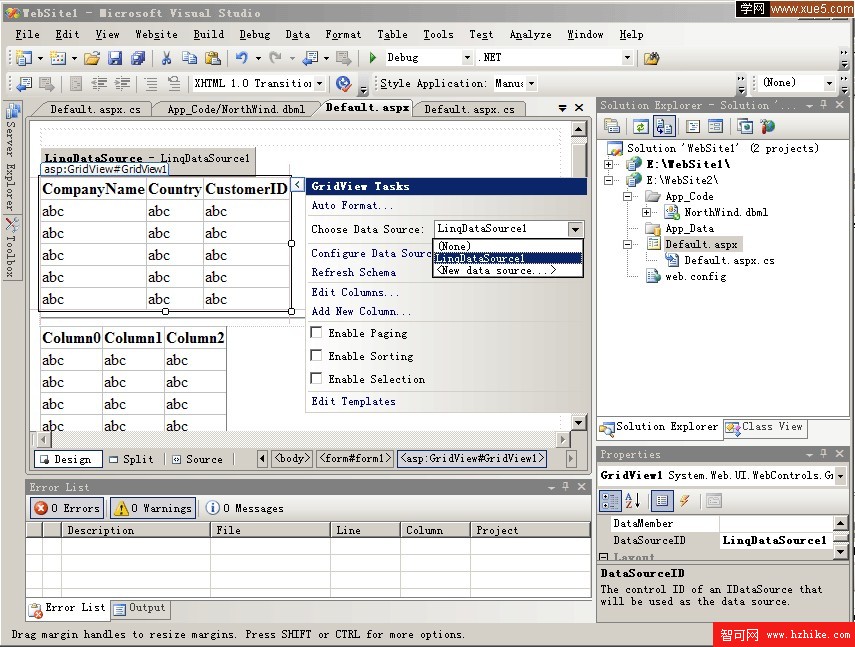
Task: Click Refresh Schema link
Action: [353, 272]
